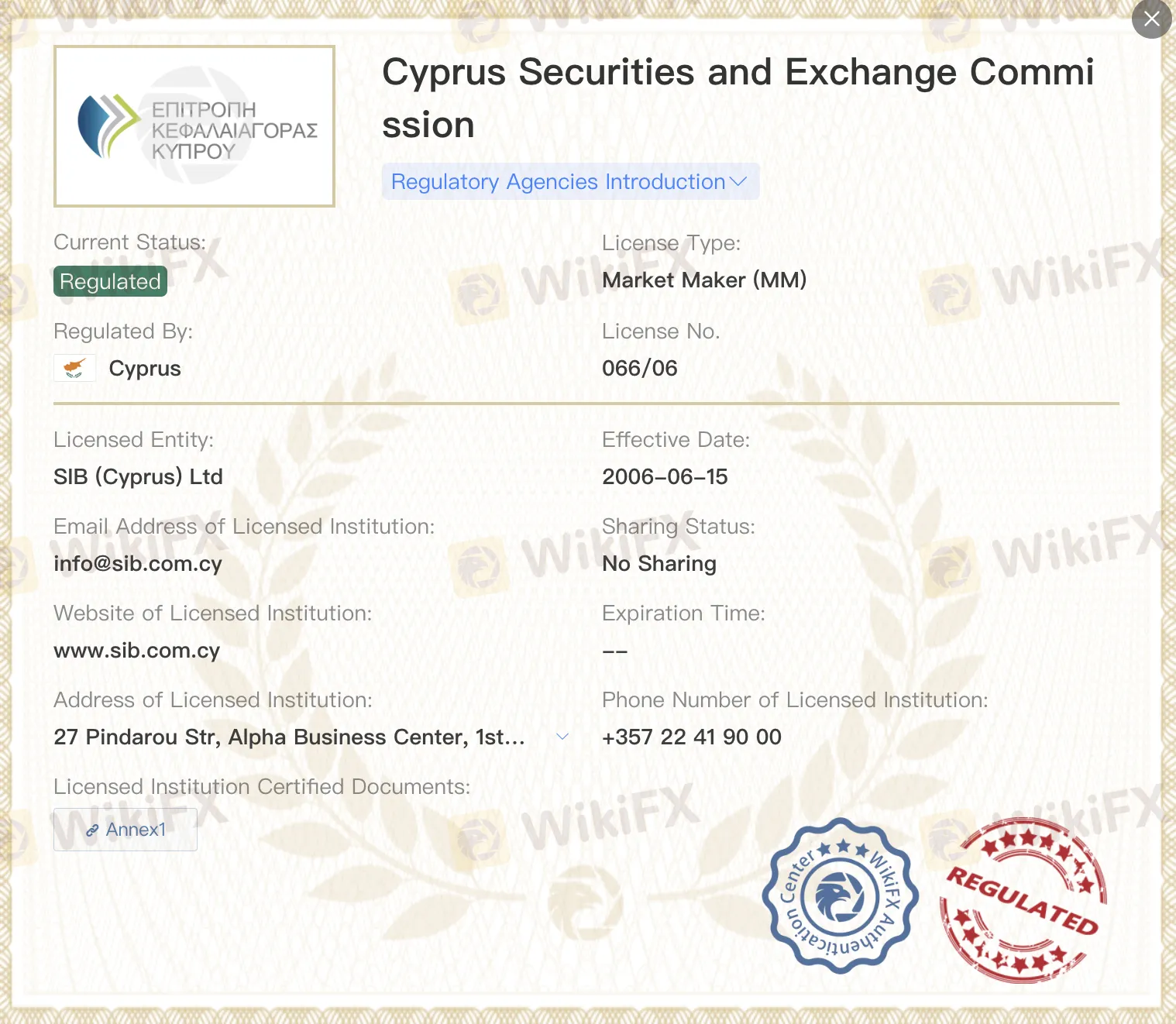Select the phone number +357 22 41 90 00

click(x=692, y=737)
